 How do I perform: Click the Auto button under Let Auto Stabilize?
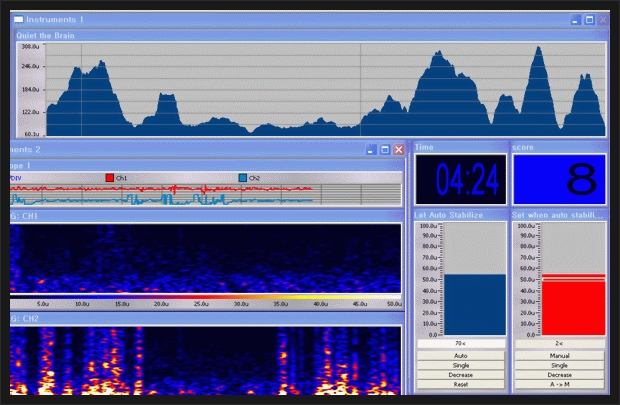tap(461, 356)
